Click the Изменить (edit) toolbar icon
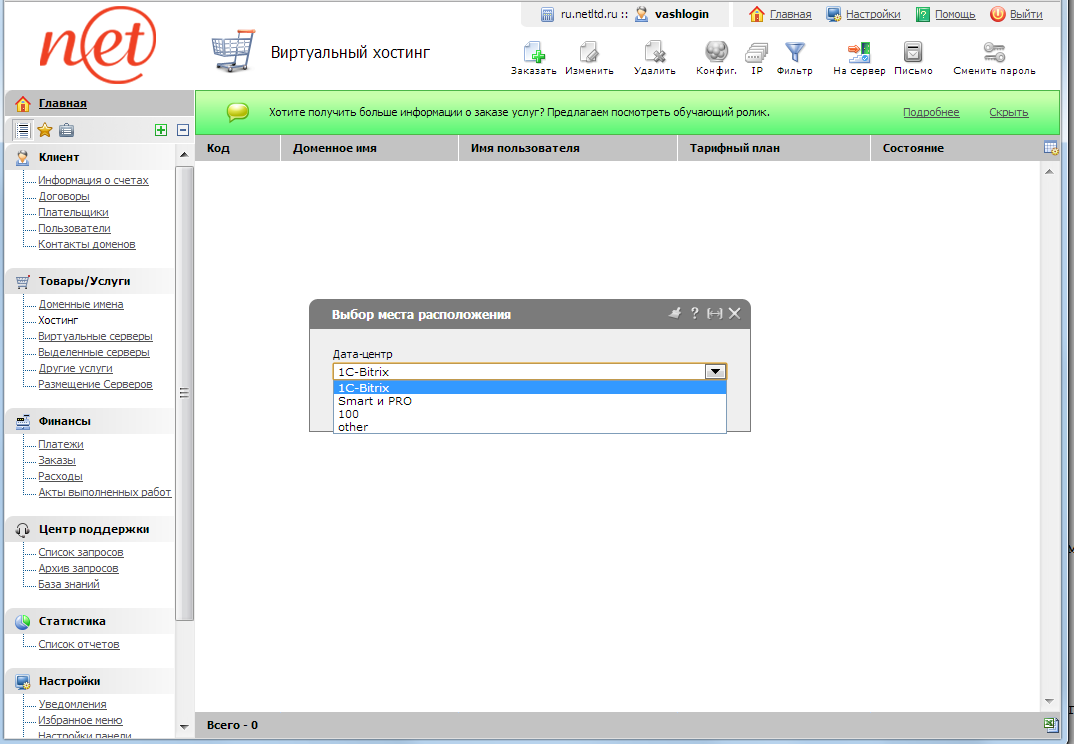Image resolution: width=1074 pixels, height=744 pixels. click(589, 53)
